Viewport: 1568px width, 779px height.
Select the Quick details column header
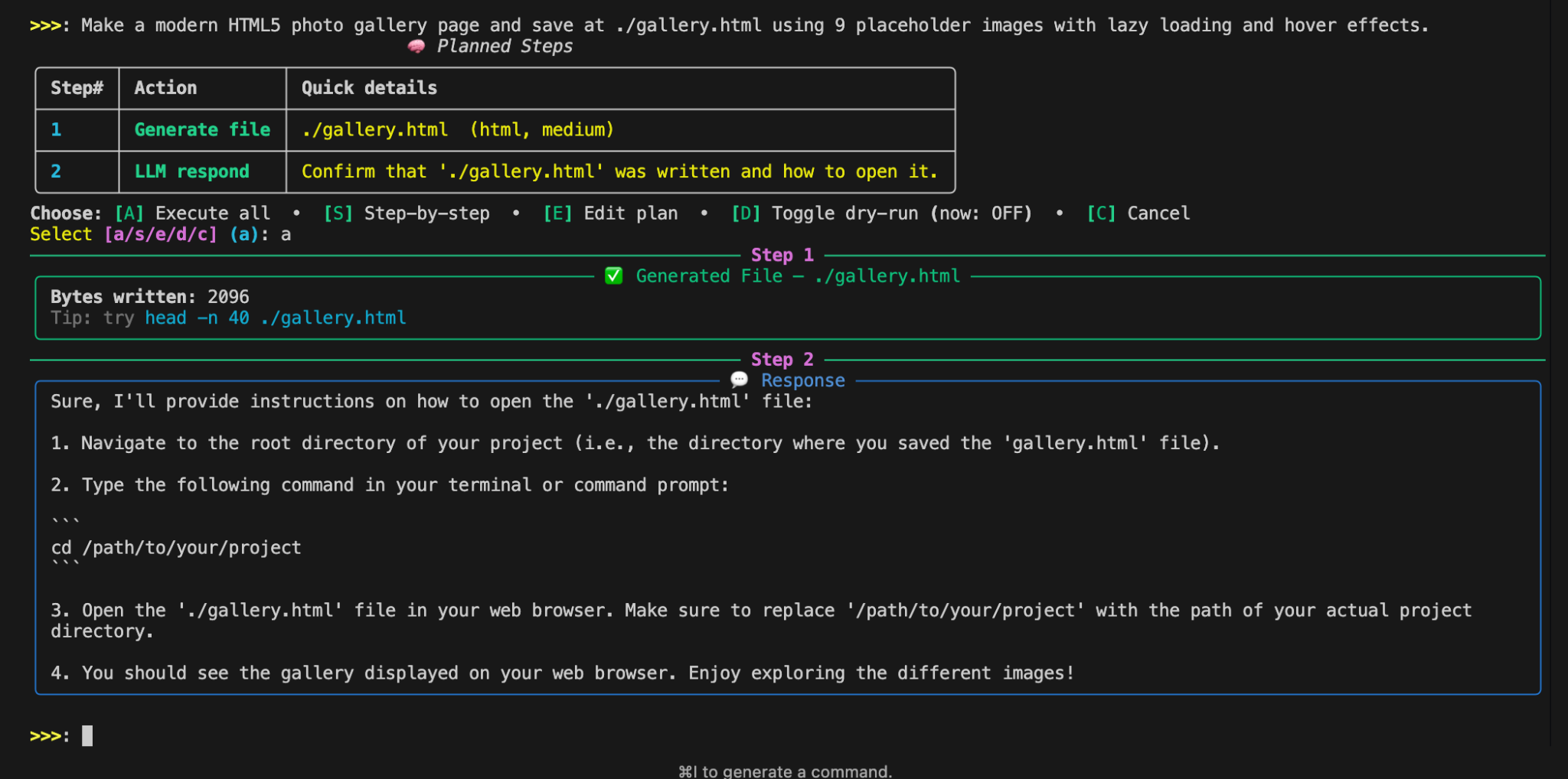[x=367, y=88]
